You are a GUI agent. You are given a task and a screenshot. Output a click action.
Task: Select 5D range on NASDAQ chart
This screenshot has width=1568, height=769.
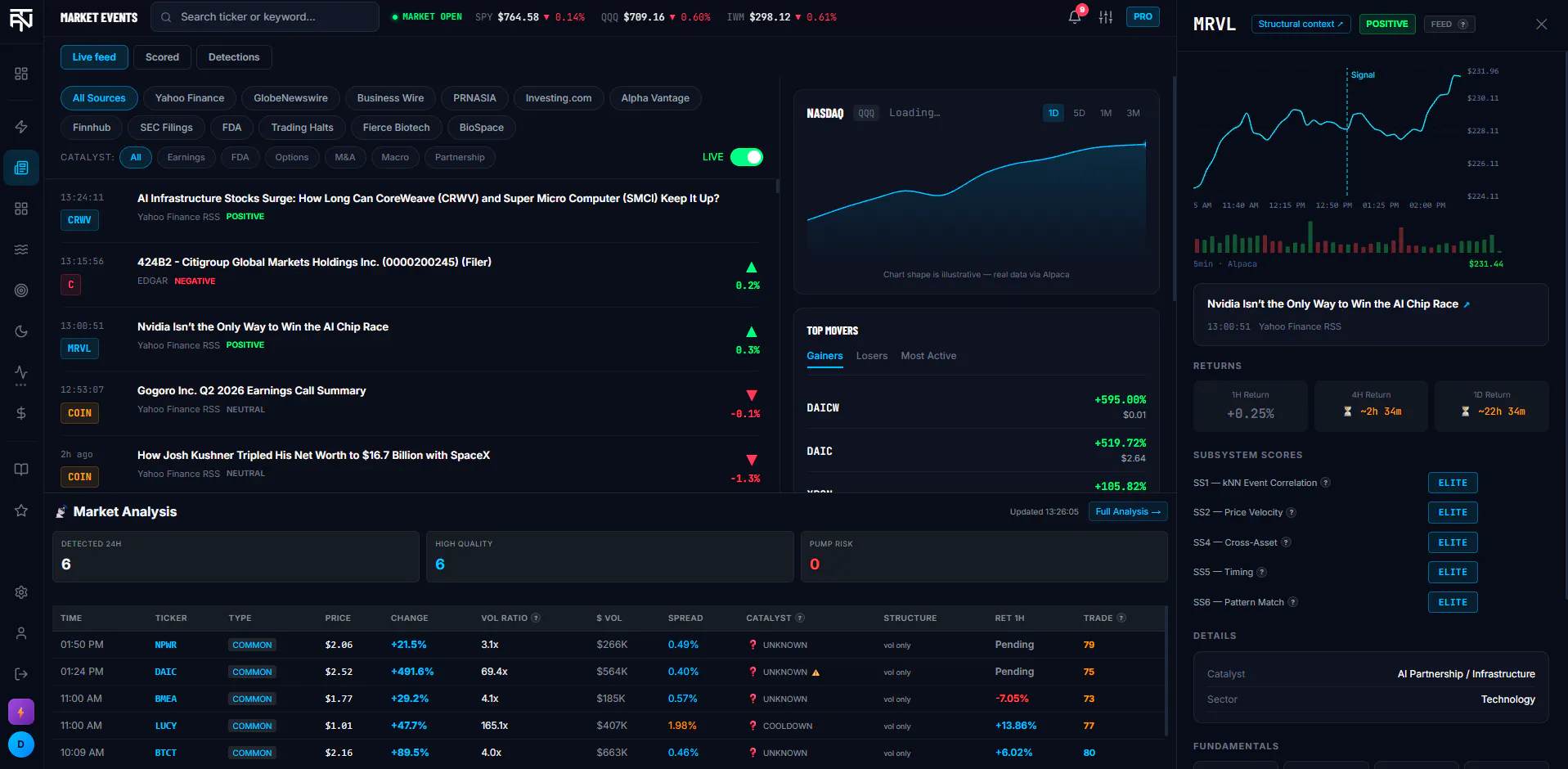coord(1079,113)
